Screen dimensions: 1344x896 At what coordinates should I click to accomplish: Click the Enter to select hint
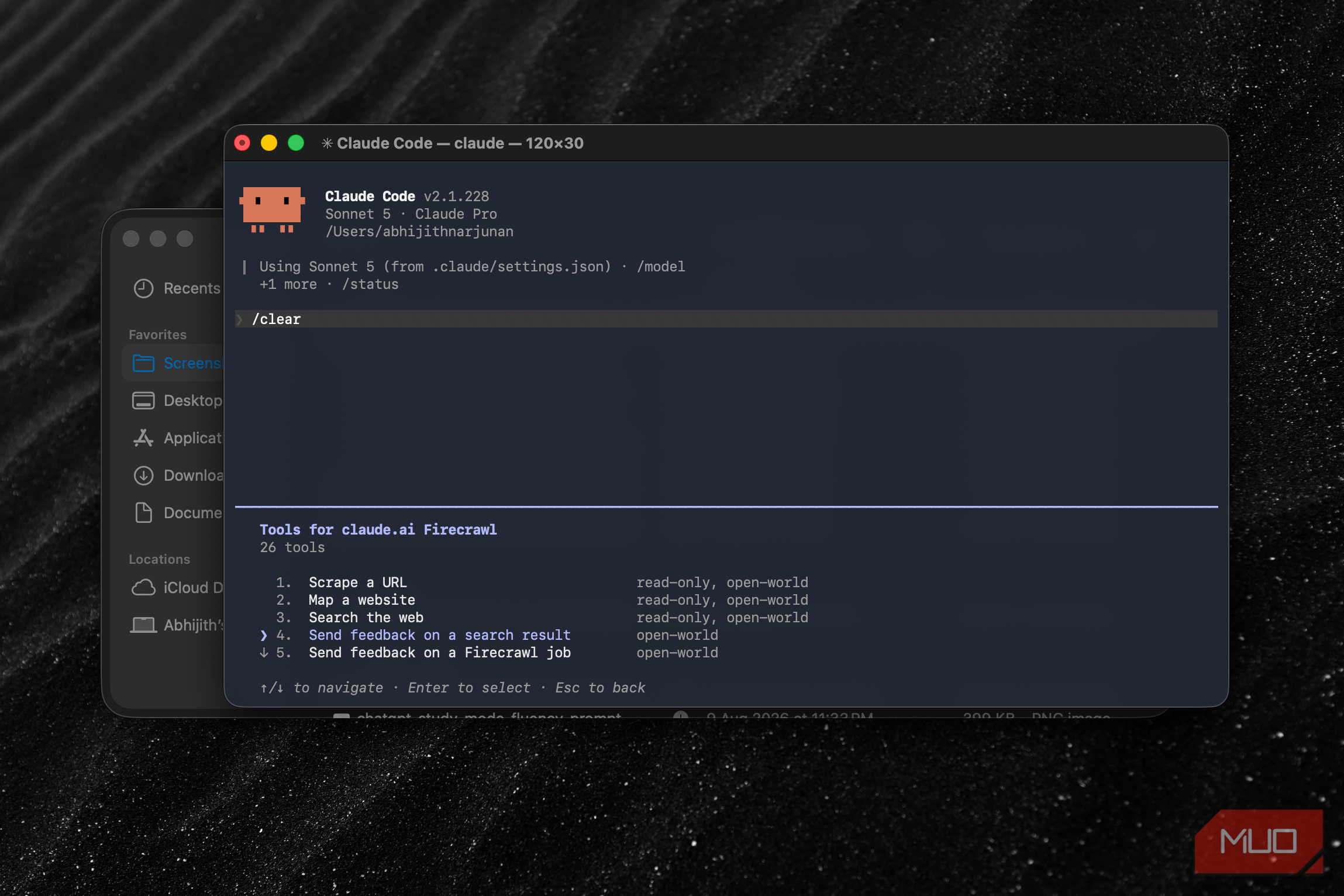[469, 688]
